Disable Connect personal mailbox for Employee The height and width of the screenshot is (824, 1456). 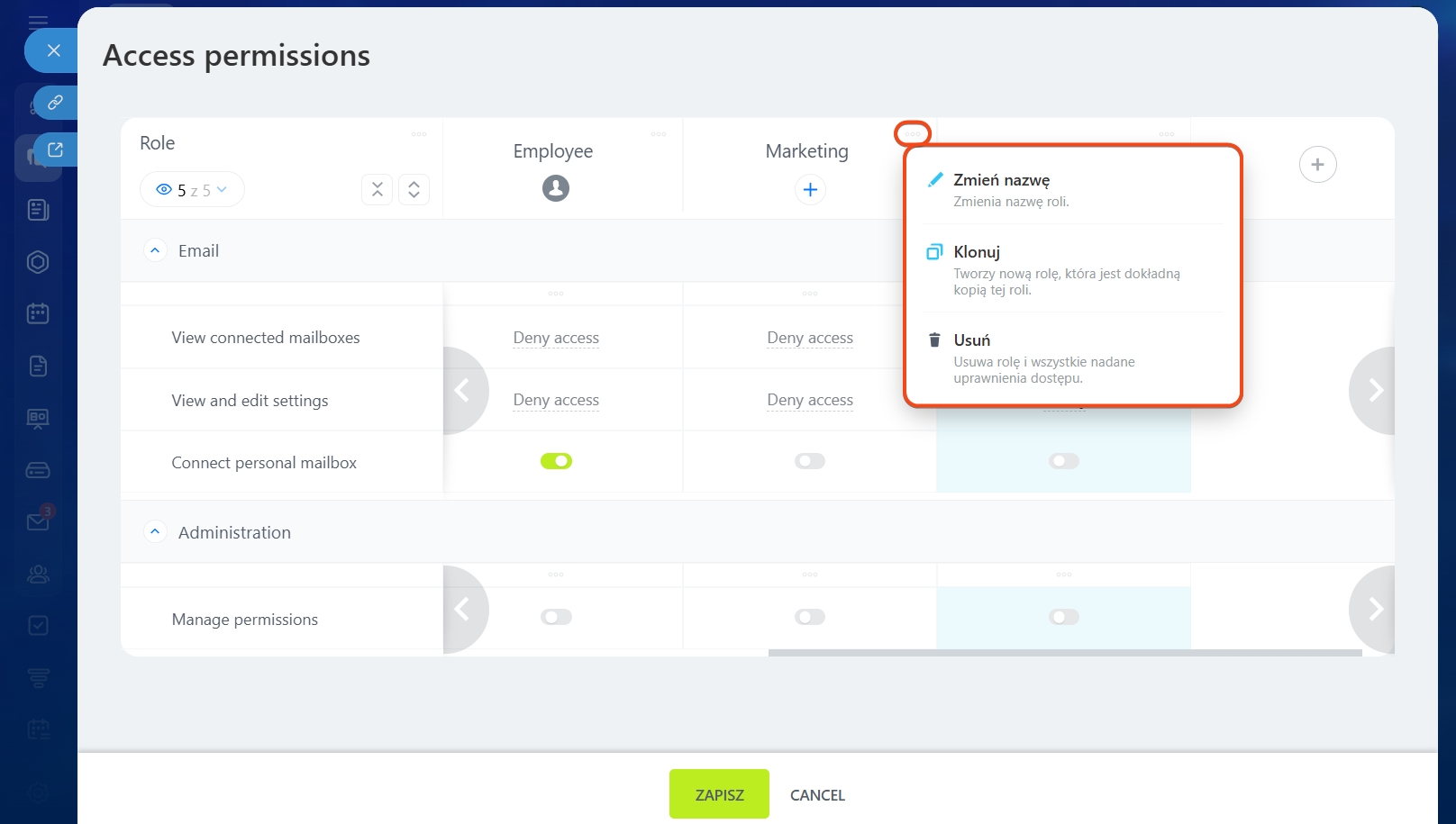click(556, 461)
